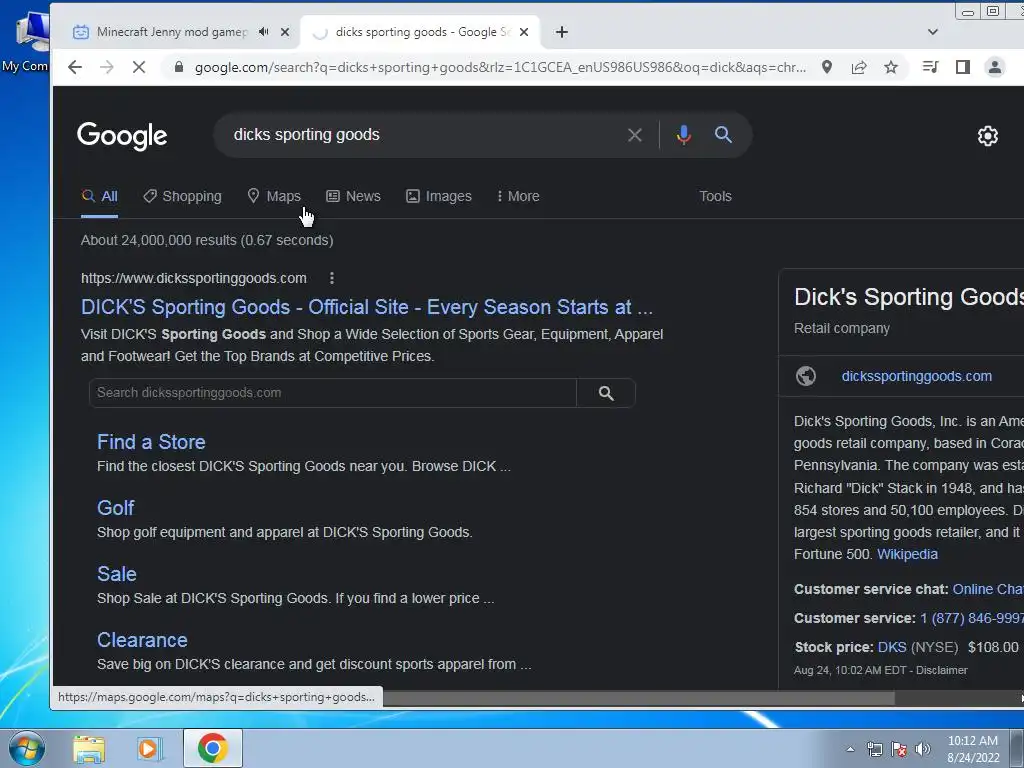Open the DICK'S Sporting Goods Official Site result
Screen dimensions: 1024x768
(367, 308)
